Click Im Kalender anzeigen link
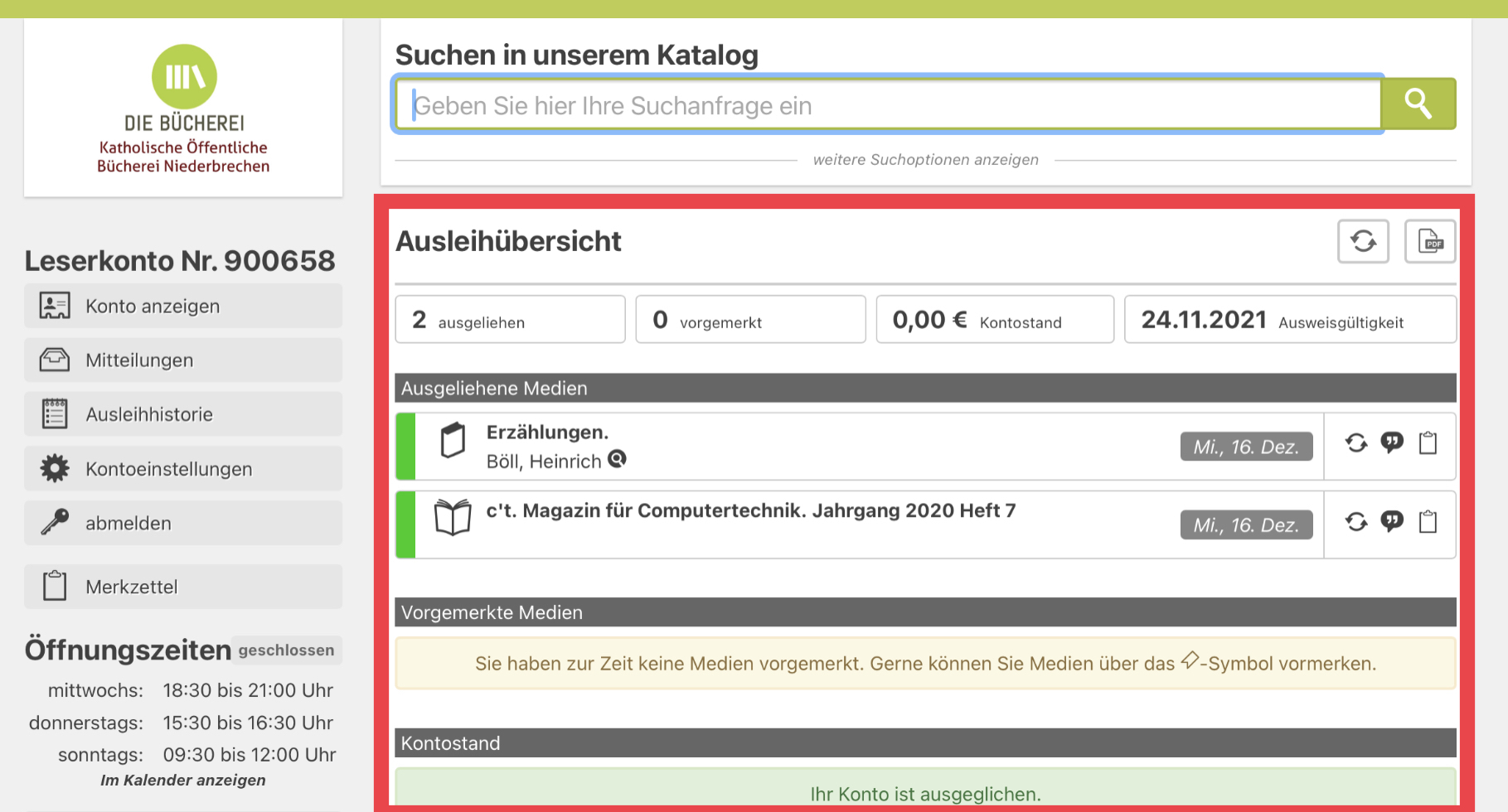Screen dimensions: 1508x812 tap(183, 781)
